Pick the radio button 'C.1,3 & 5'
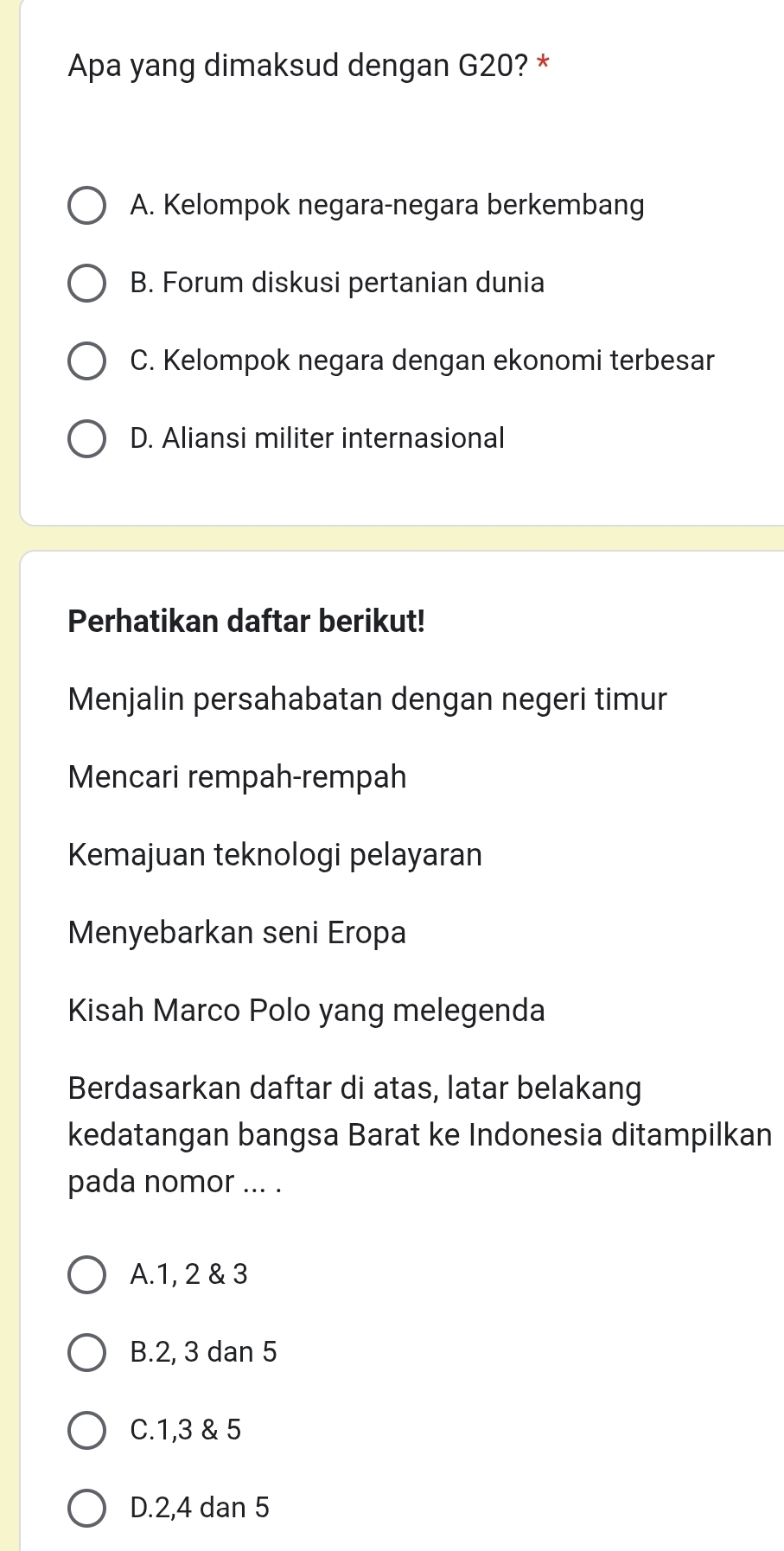 87,1431
